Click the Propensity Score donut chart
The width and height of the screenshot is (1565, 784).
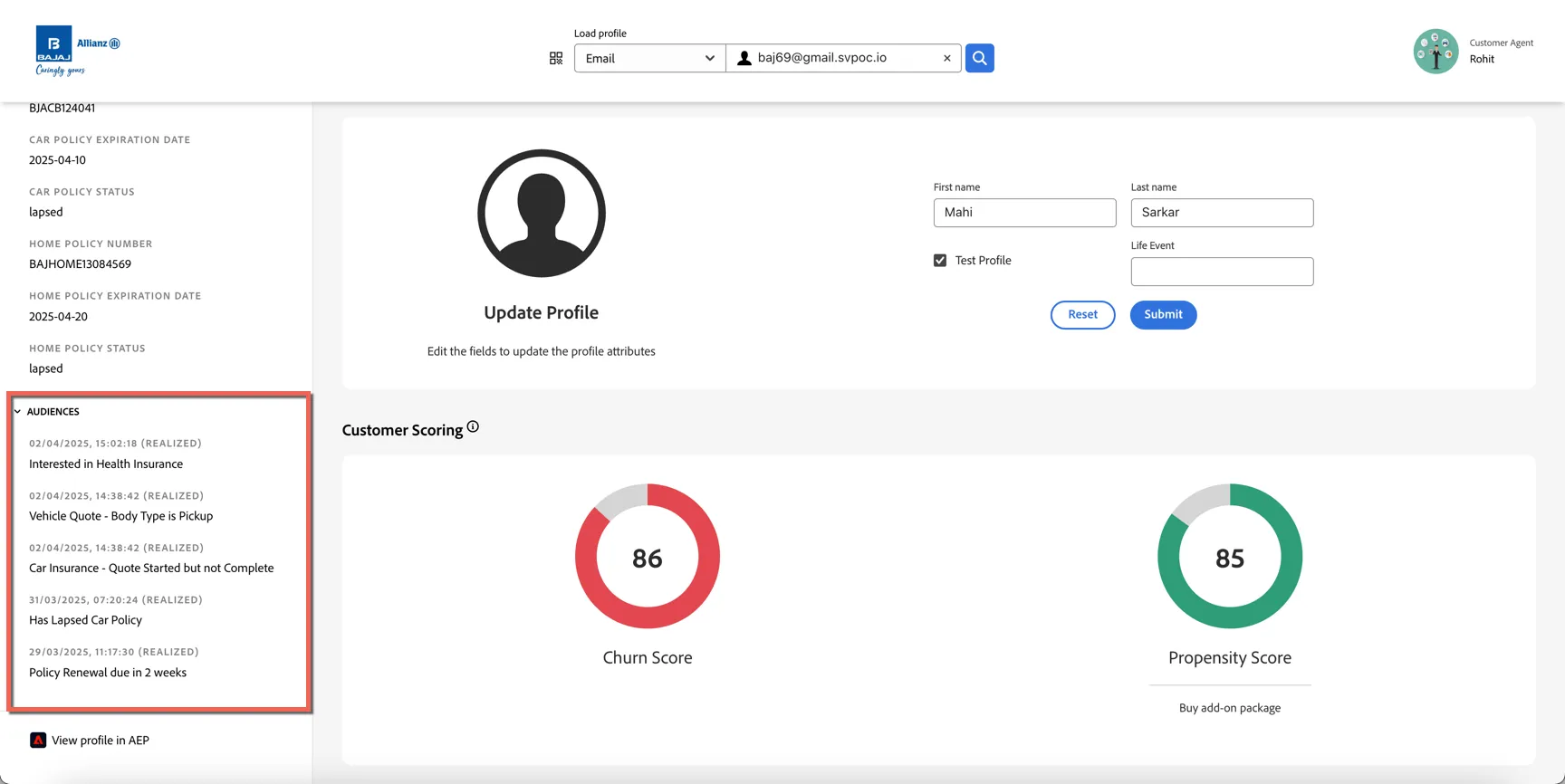tap(1230, 556)
